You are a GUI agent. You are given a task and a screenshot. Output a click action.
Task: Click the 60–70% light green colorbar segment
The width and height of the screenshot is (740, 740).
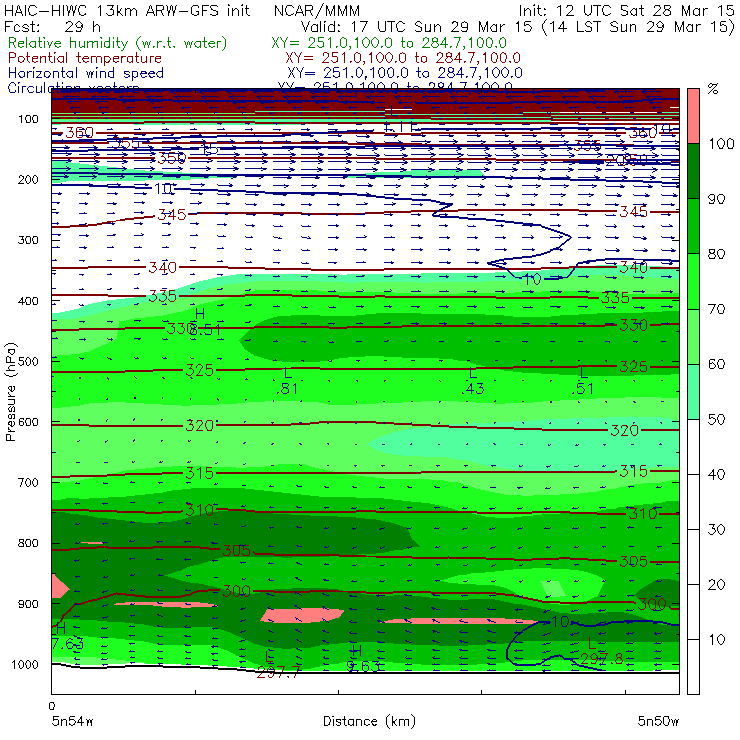pyautogui.click(x=693, y=336)
